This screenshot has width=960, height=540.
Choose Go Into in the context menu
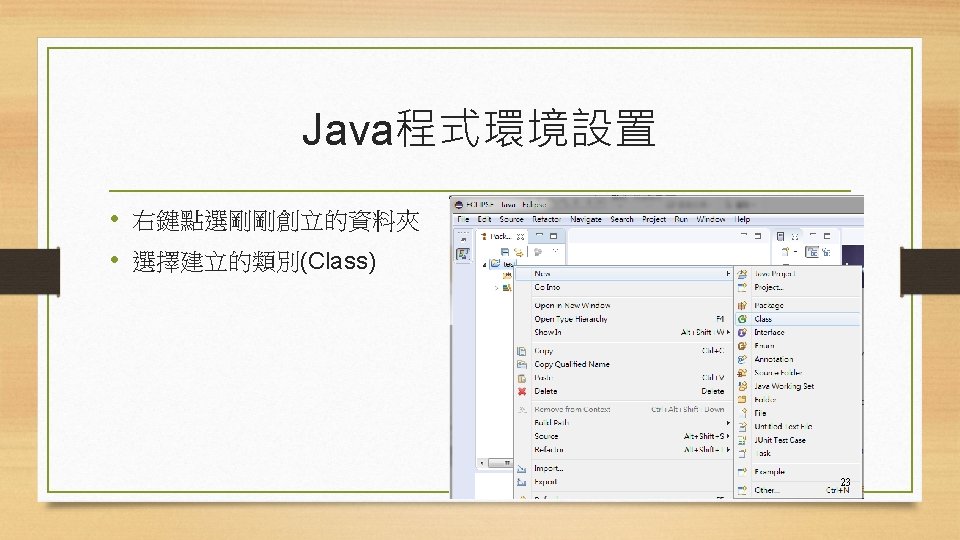pos(623,287)
